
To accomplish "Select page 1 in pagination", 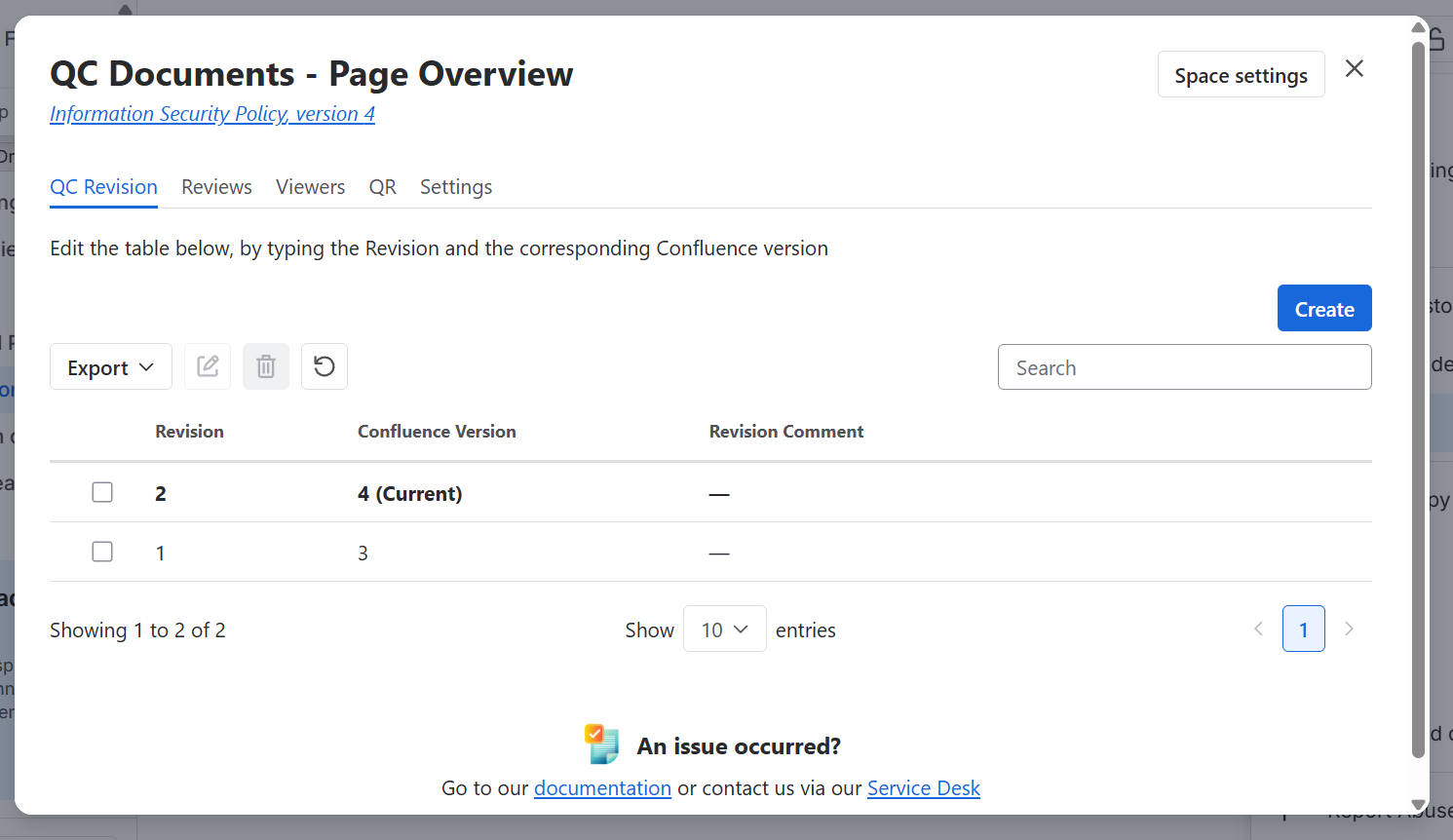I will pos(1304,629).
